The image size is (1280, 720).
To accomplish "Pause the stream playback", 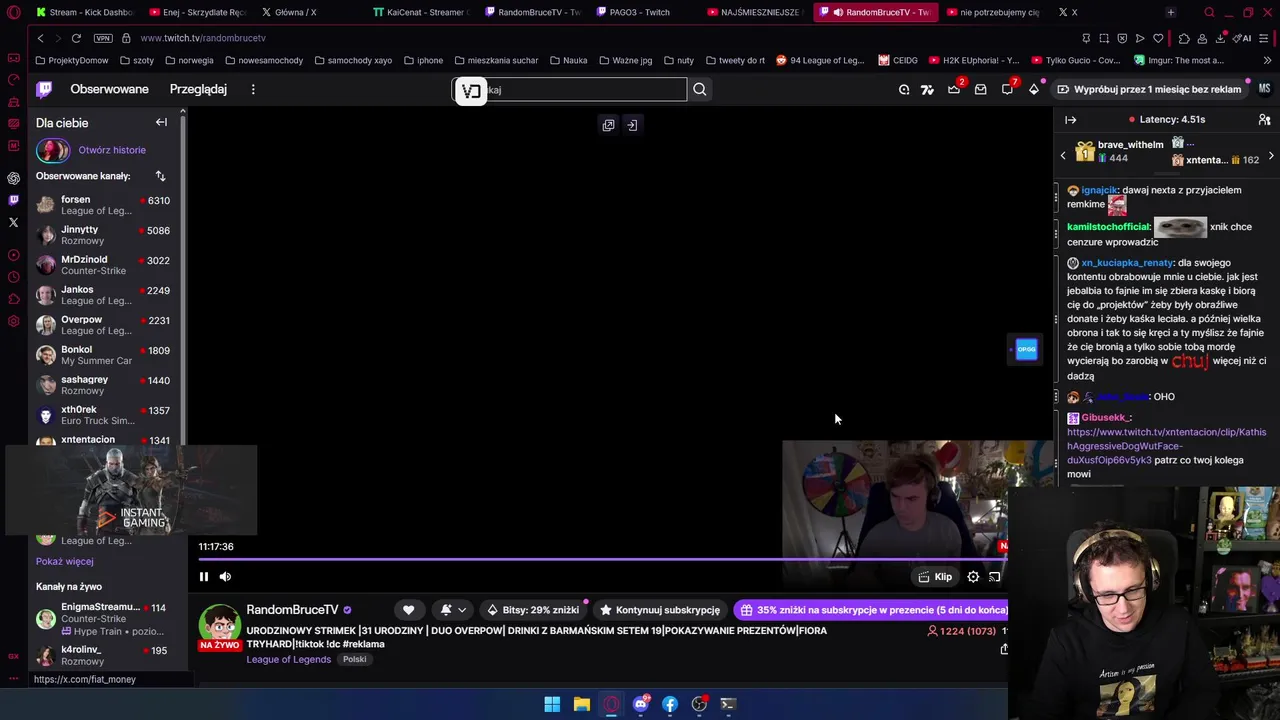I will (203, 576).
